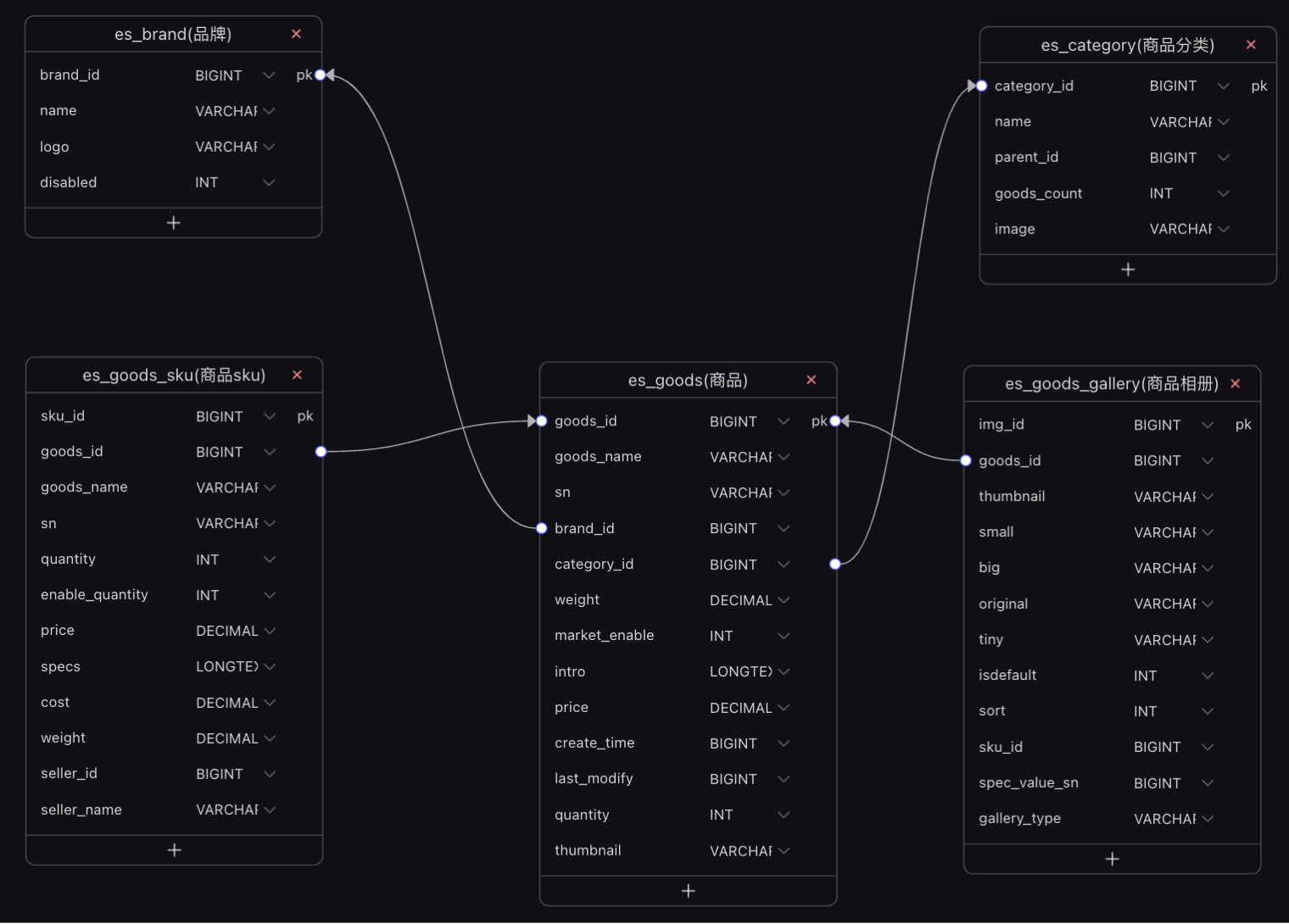The image size is (1289, 924).
Task: Click the disabled field name
Action: [x=68, y=182]
